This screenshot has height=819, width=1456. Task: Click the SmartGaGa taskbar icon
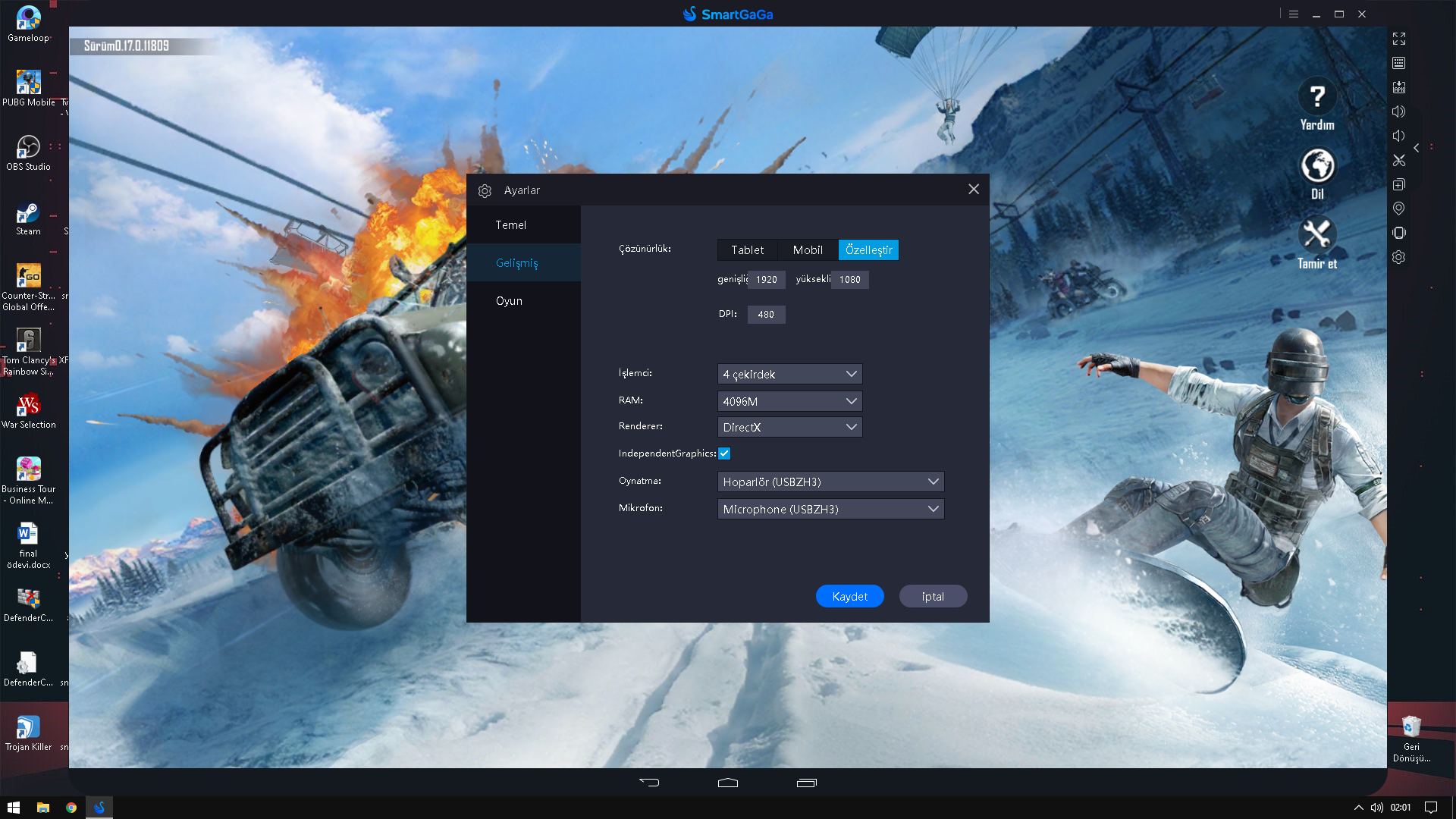pos(99,808)
